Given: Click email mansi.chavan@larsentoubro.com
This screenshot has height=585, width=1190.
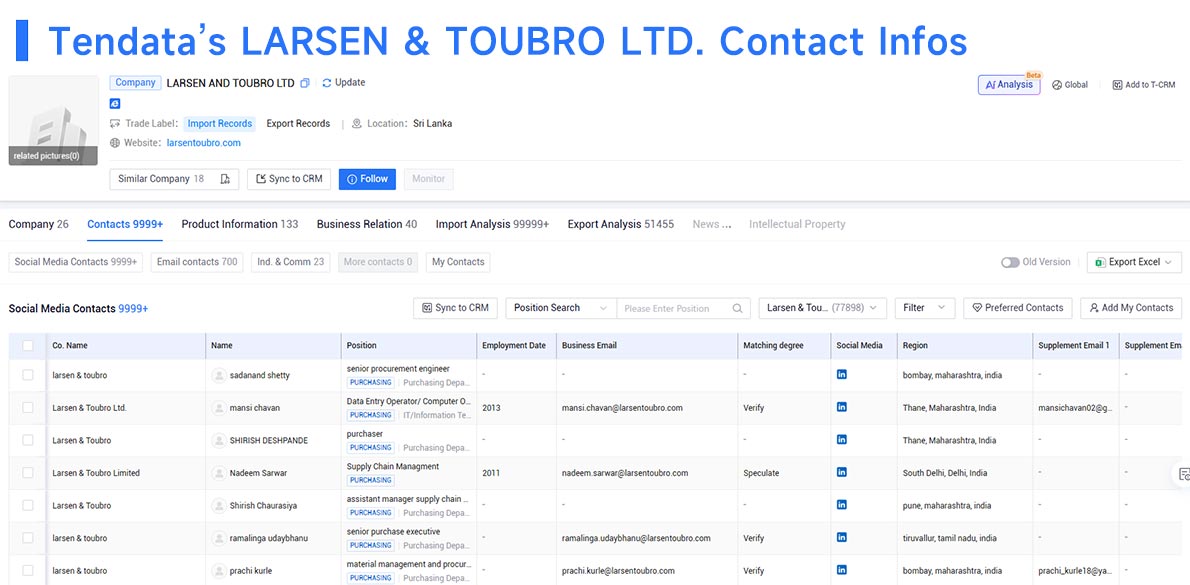Looking at the screenshot, I should tap(622, 407).
